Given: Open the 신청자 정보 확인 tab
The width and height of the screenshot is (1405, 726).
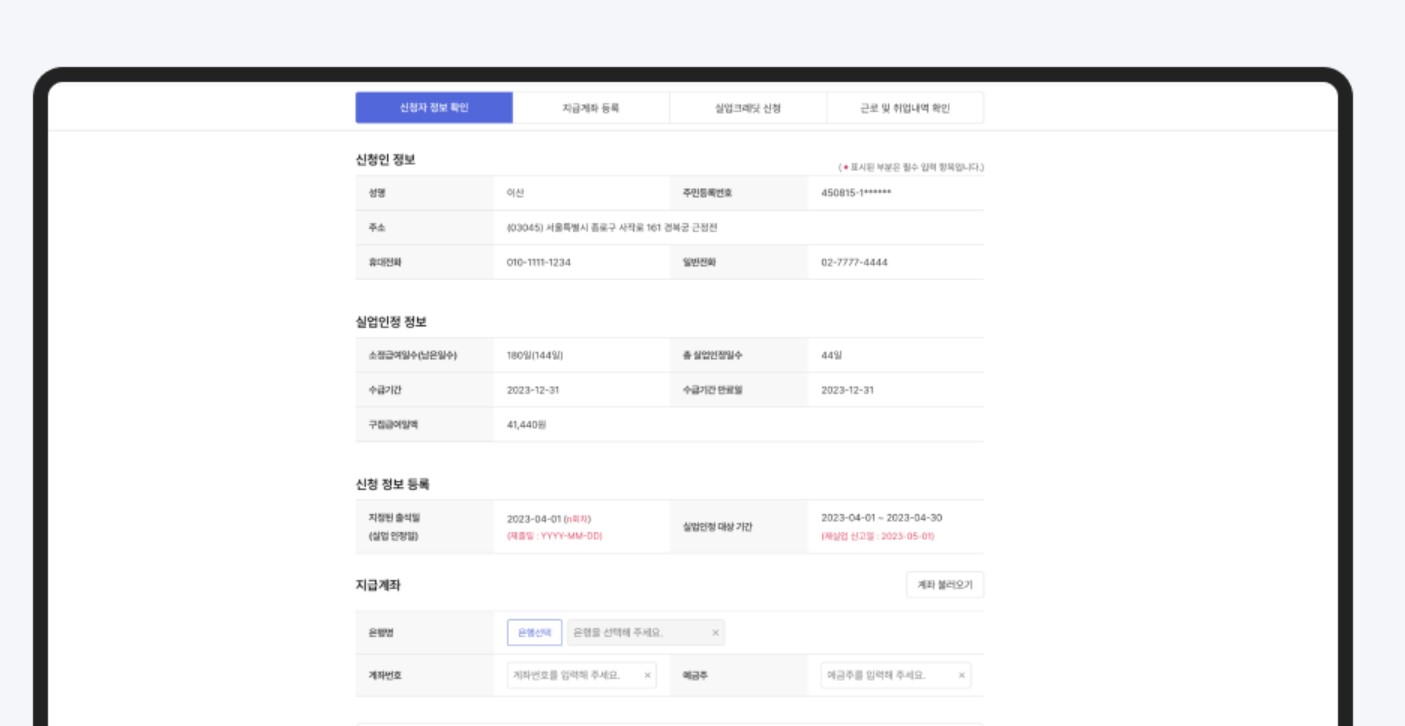Looking at the screenshot, I should click(434, 108).
